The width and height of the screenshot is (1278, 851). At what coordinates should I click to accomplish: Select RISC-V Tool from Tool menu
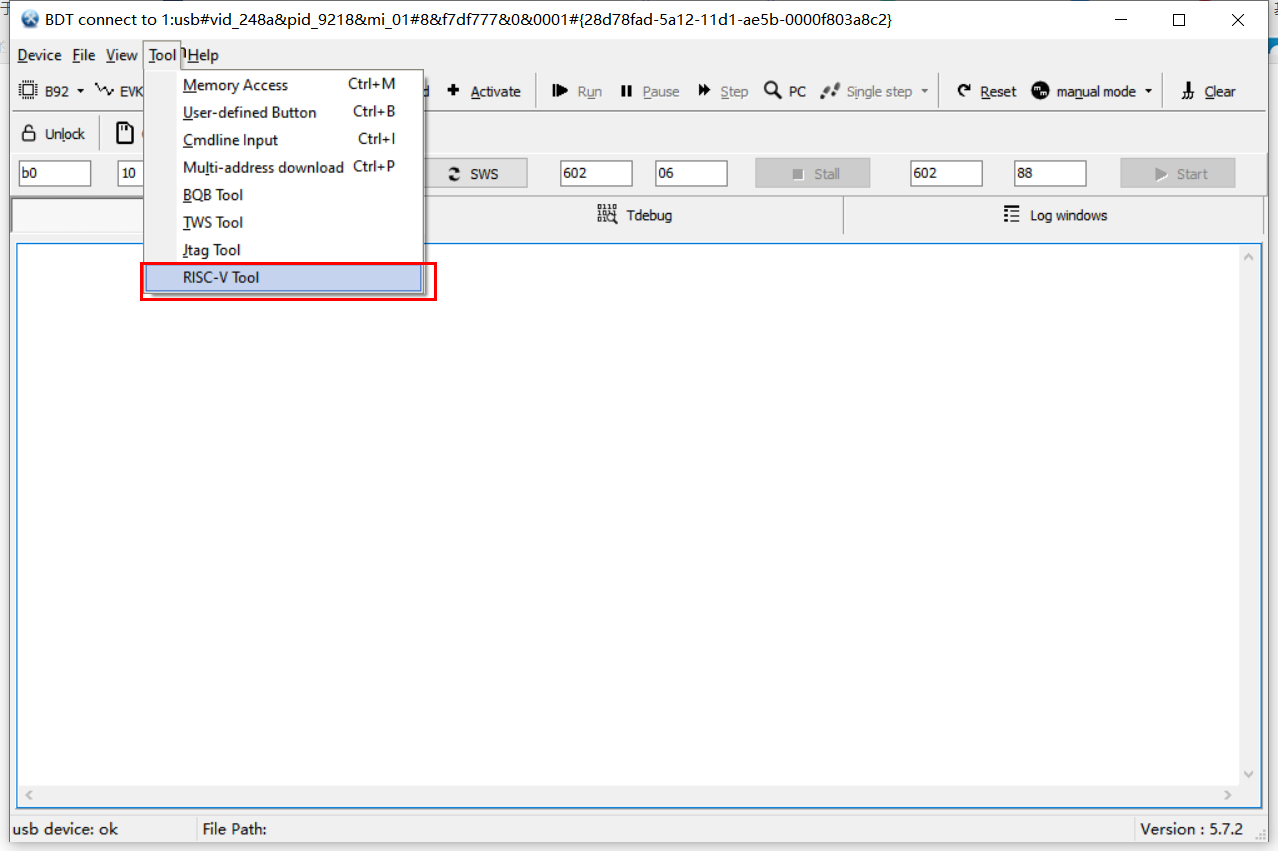(x=284, y=278)
